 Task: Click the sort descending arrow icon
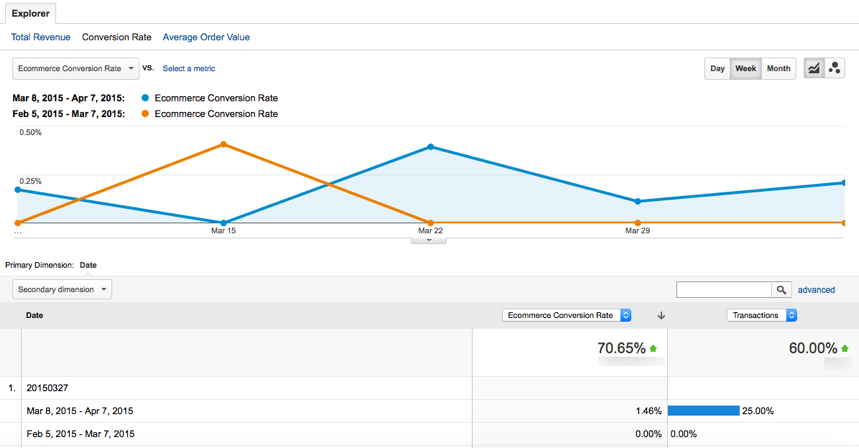(661, 315)
